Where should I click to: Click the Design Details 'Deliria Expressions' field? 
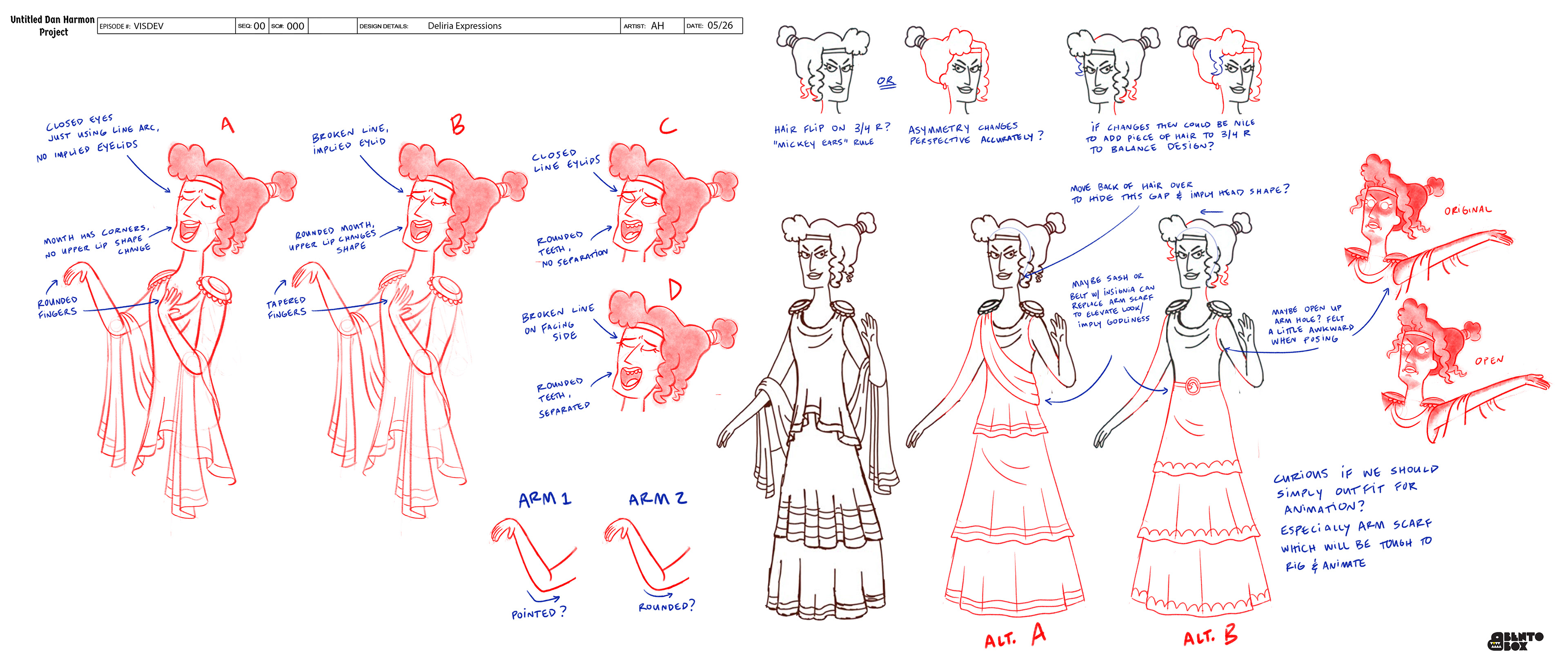click(x=464, y=26)
